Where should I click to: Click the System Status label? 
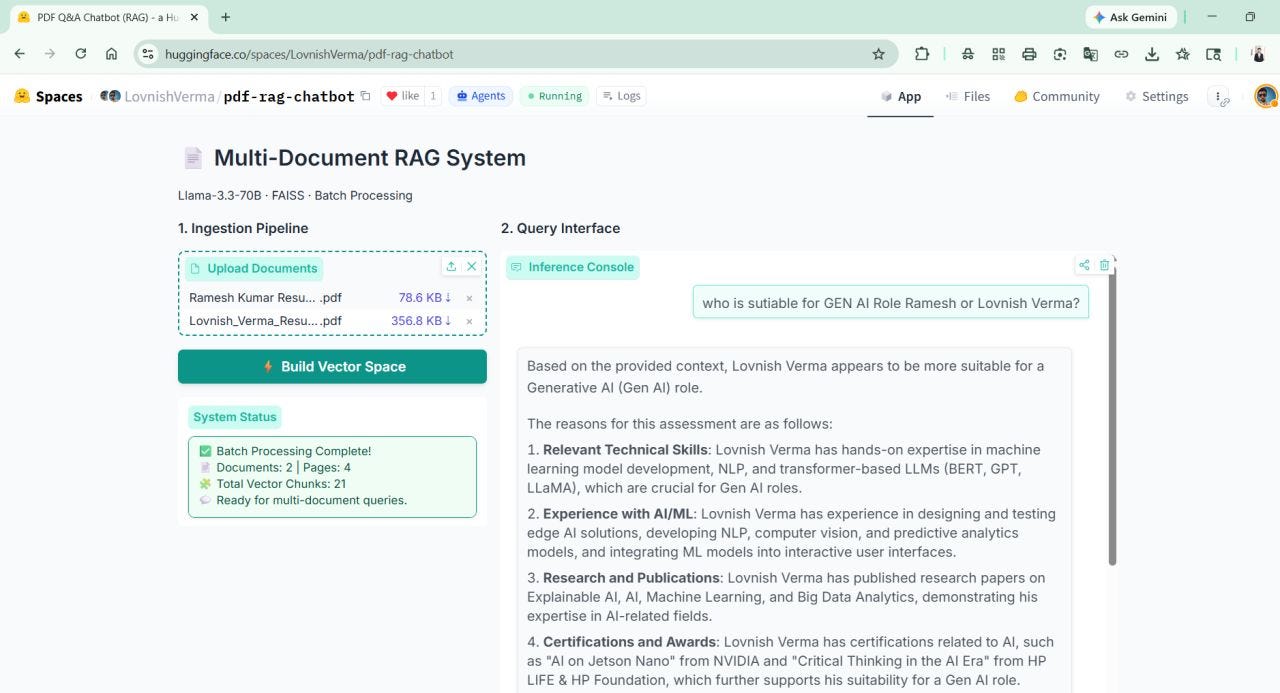235,417
